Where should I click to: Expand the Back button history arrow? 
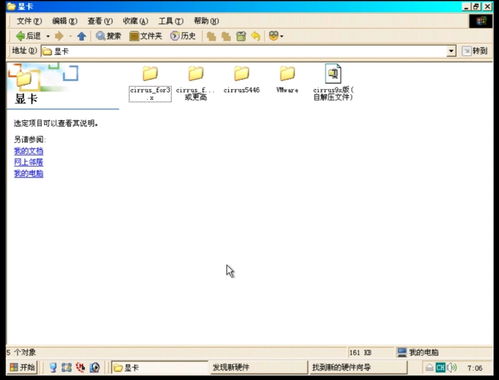(48, 36)
